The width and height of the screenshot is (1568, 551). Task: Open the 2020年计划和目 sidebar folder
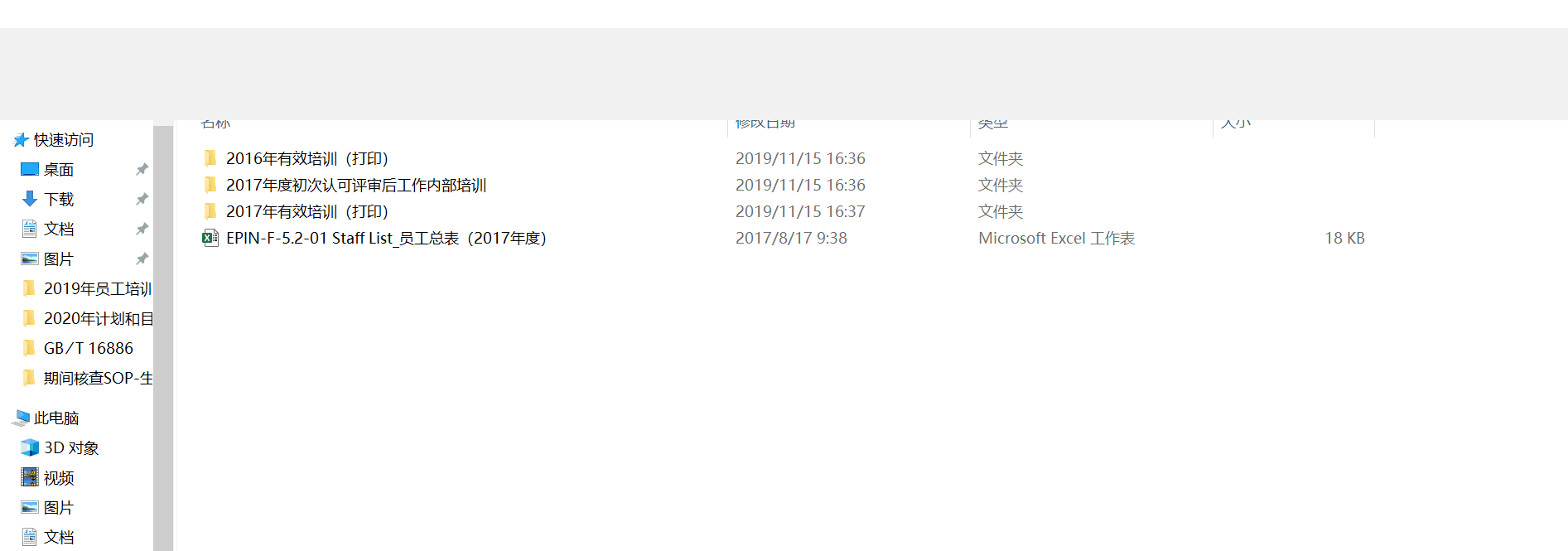[98, 318]
